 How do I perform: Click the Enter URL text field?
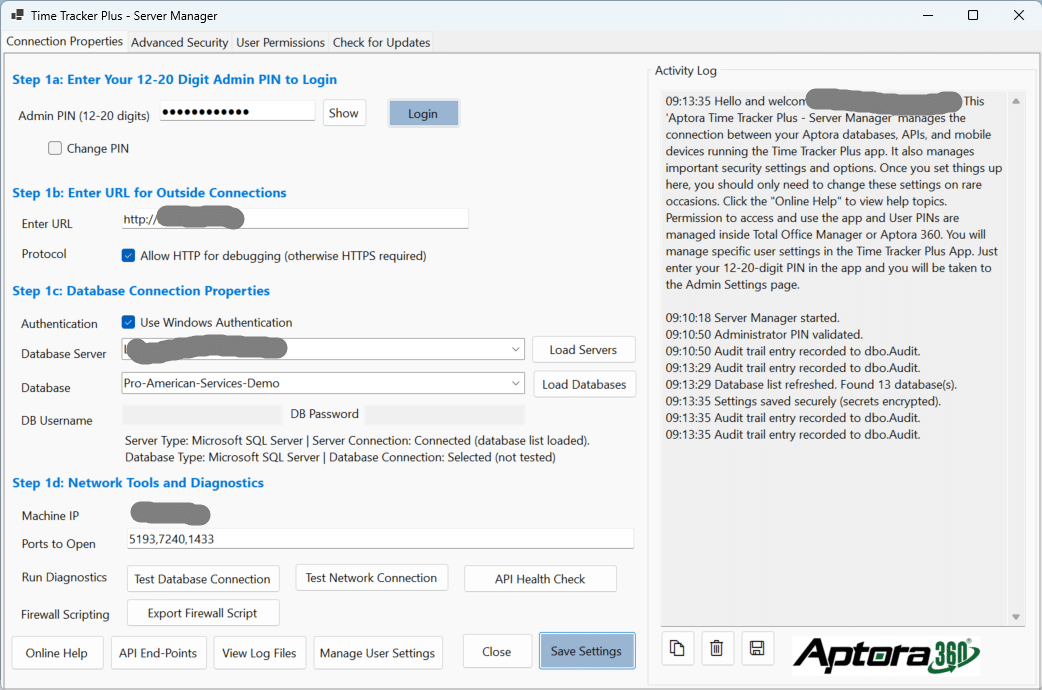(x=295, y=219)
